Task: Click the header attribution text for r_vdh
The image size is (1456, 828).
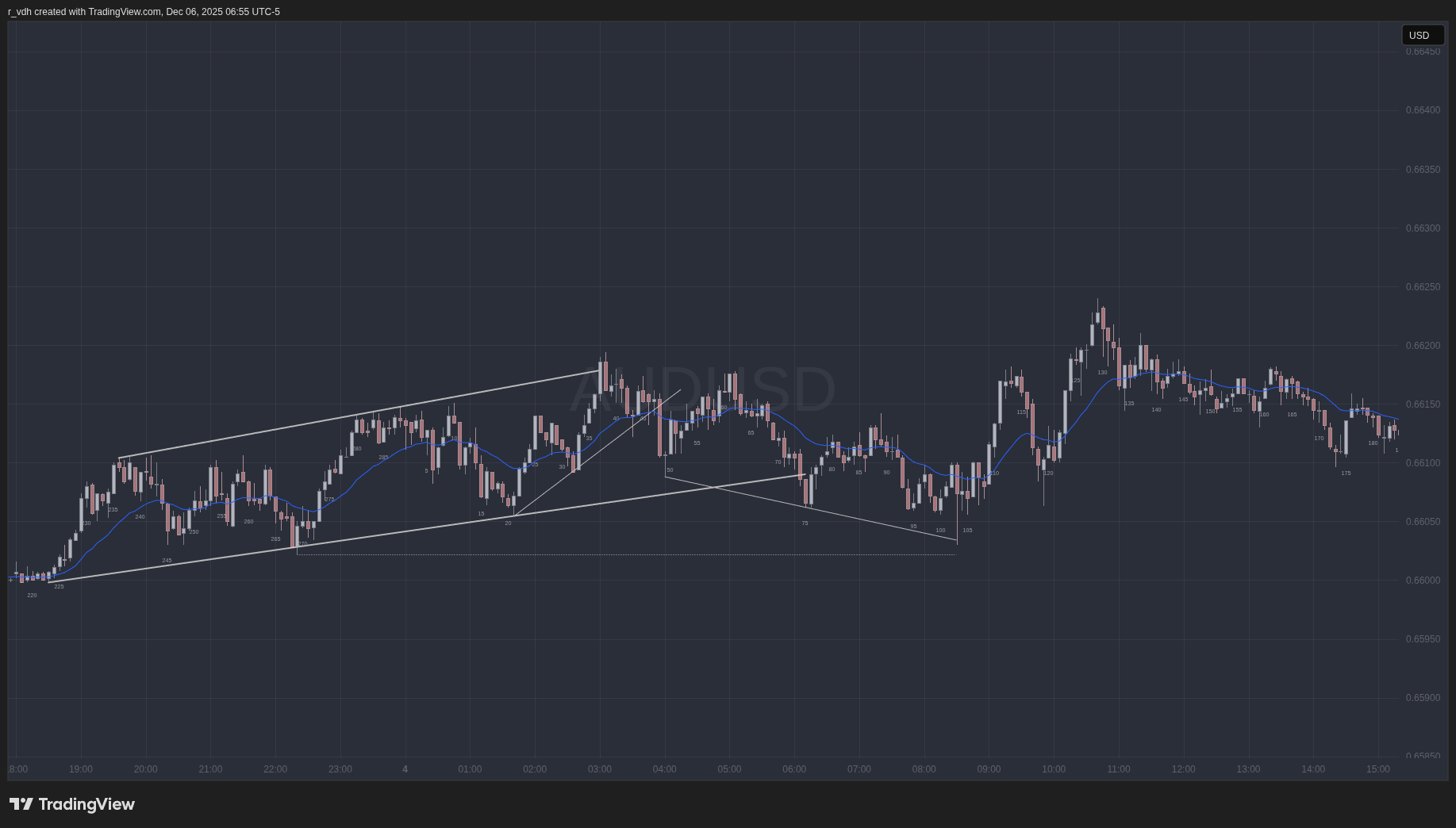Action: click(x=144, y=12)
